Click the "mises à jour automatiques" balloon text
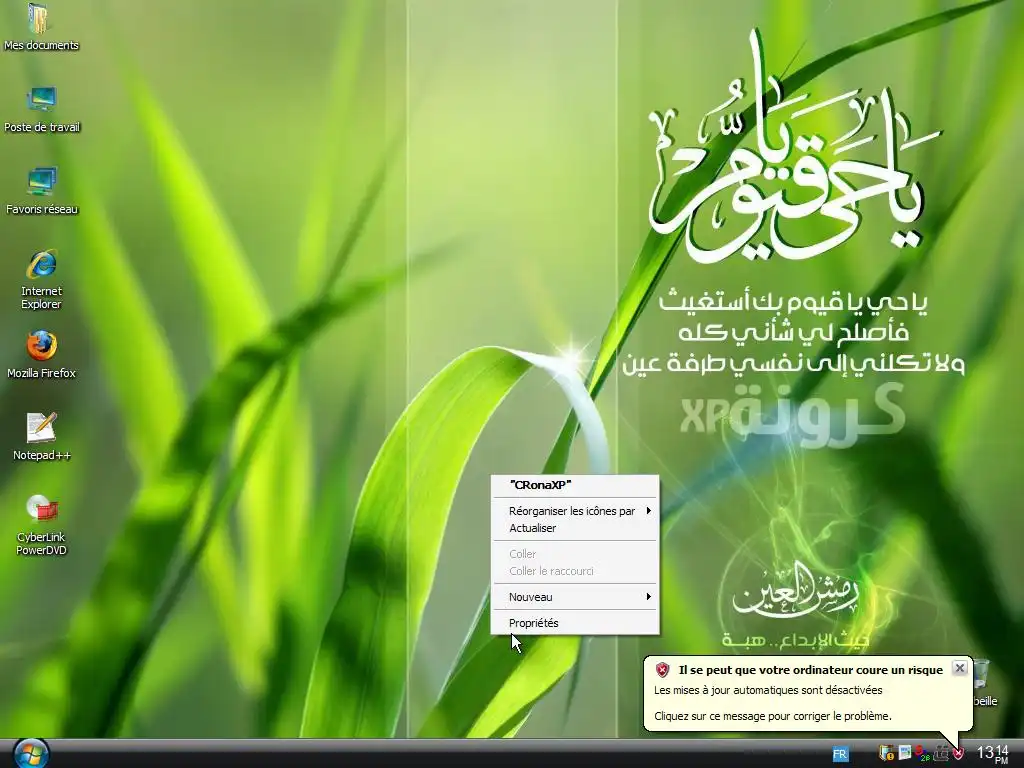Screen dimensions: 1024x768 768,690
